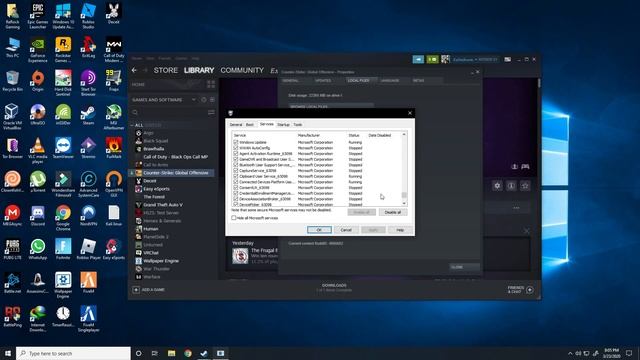
Task: Click Help button in System Configuration
Action: (400, 230)
